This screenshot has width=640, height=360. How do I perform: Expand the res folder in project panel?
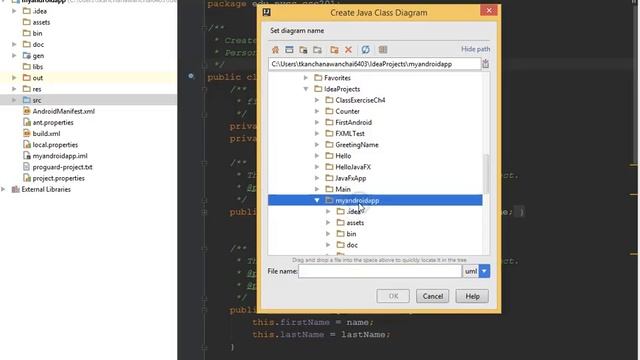(14, 89)
